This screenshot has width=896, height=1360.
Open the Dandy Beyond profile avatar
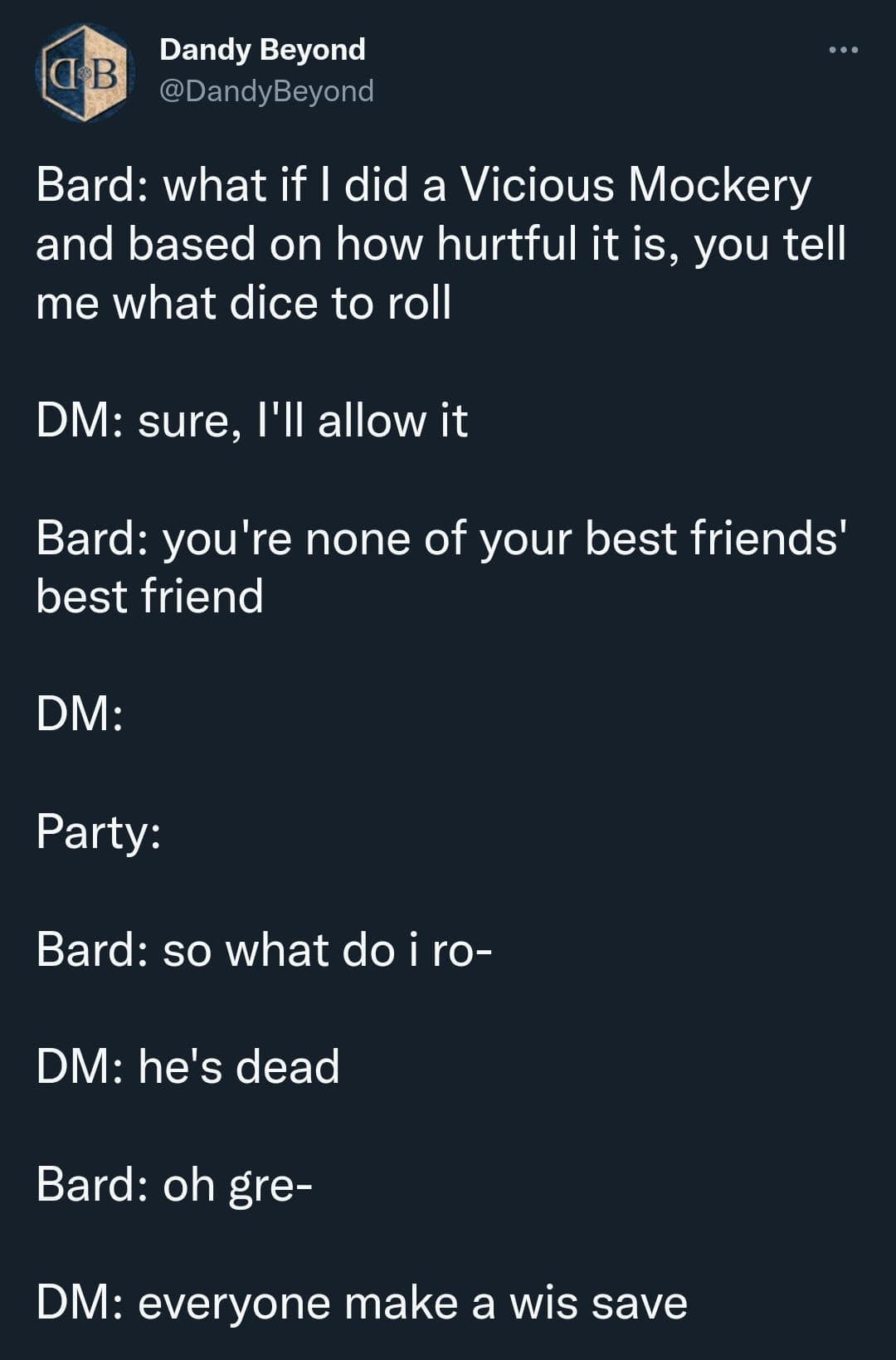85,73
